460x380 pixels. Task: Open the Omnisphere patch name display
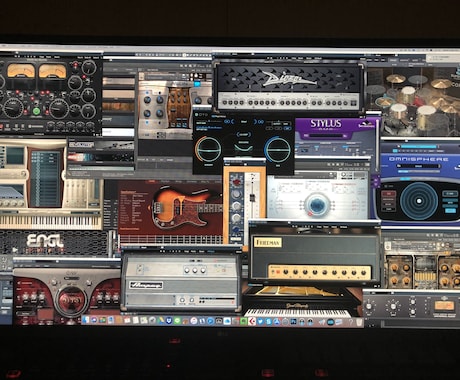point(419,166)
